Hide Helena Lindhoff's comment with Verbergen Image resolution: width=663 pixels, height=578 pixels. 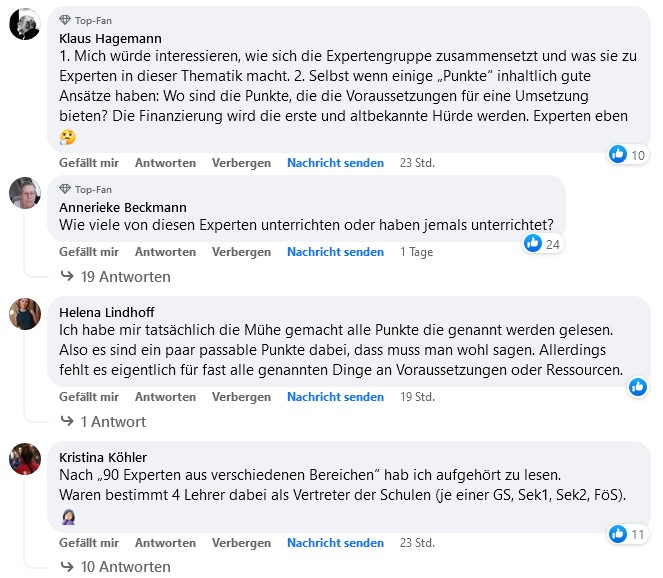pyautogui.click(x=241, y=397)
